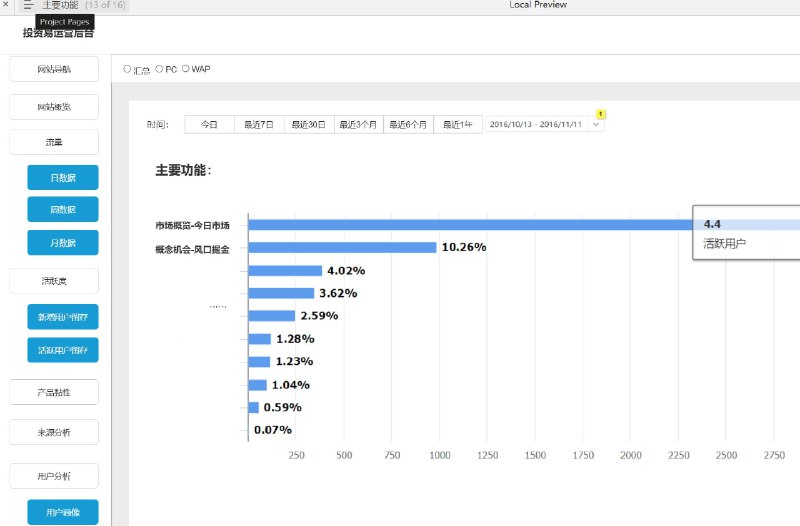Open the hamburger project pages menu

pos(28,5)
